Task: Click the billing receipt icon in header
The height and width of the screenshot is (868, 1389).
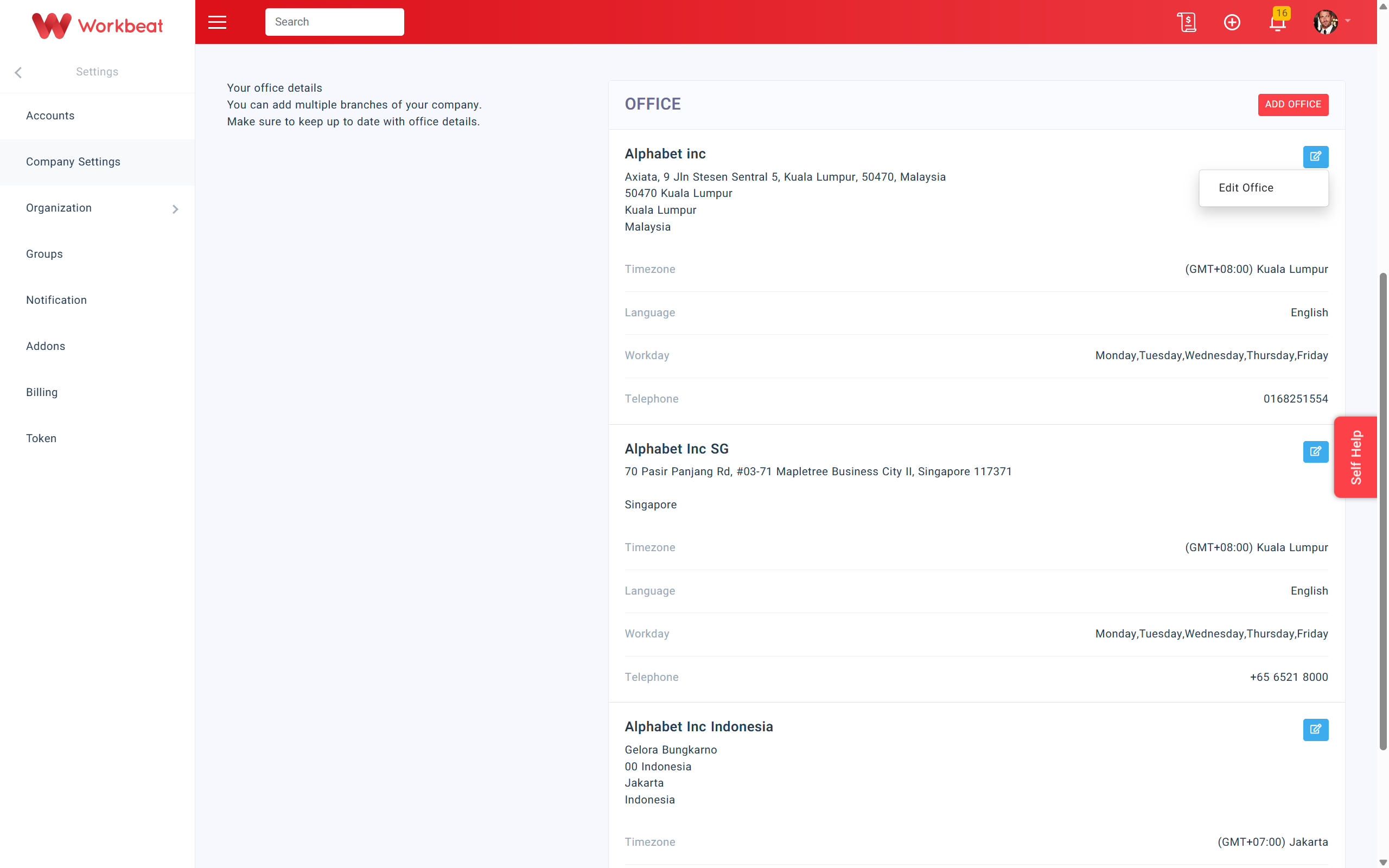Action: [x=1187, y=22]
